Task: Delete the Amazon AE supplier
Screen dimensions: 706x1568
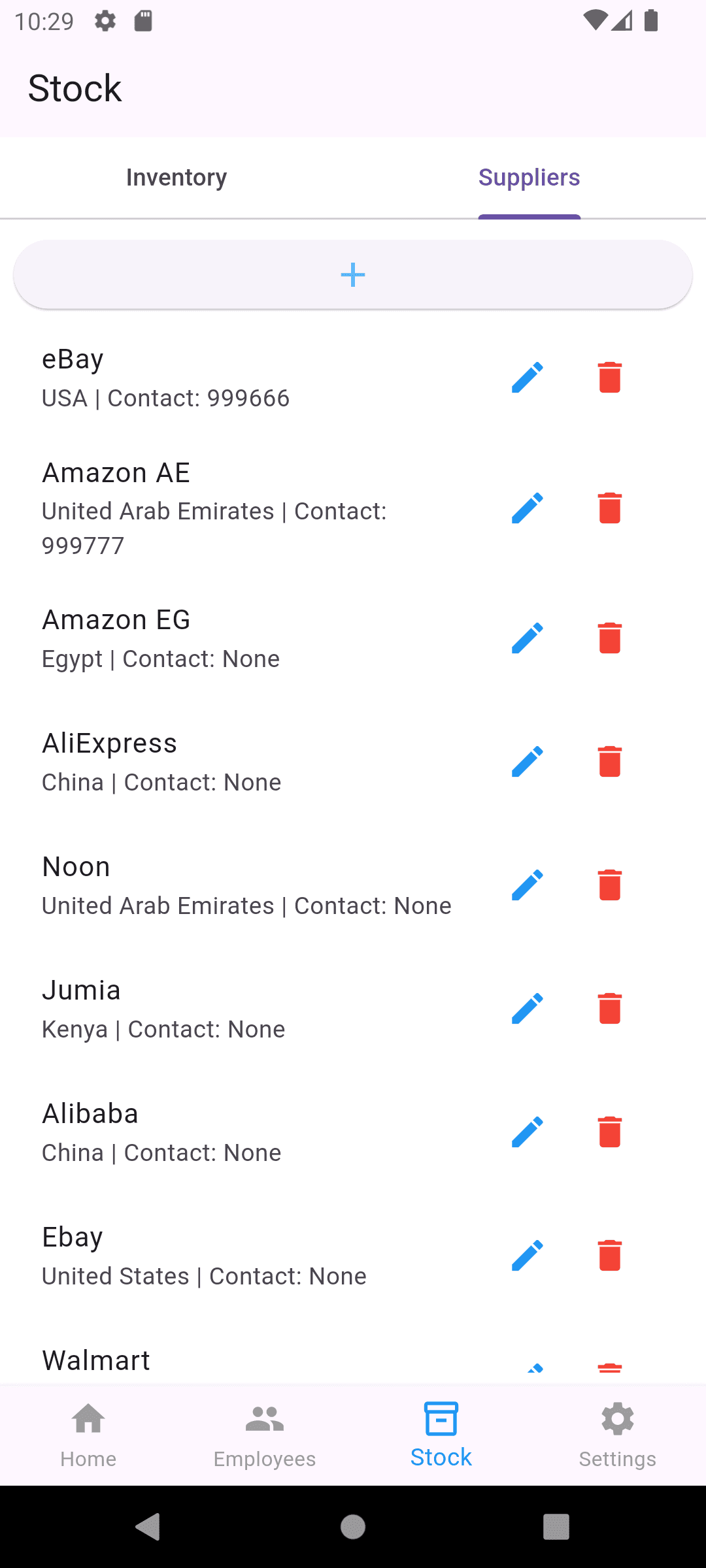Action: (x=609, y=508)
